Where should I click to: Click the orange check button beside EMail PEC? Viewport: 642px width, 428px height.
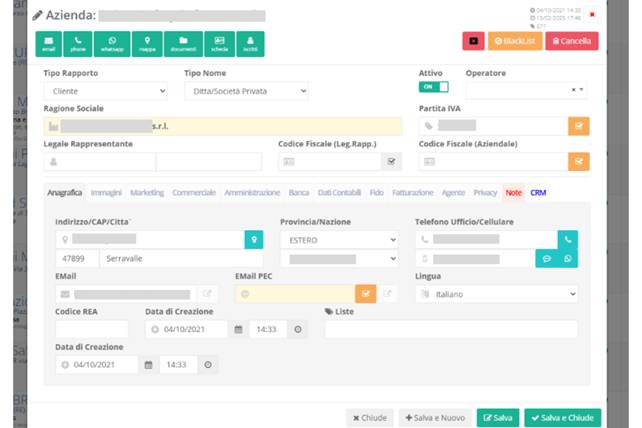(x=366, y=294)
